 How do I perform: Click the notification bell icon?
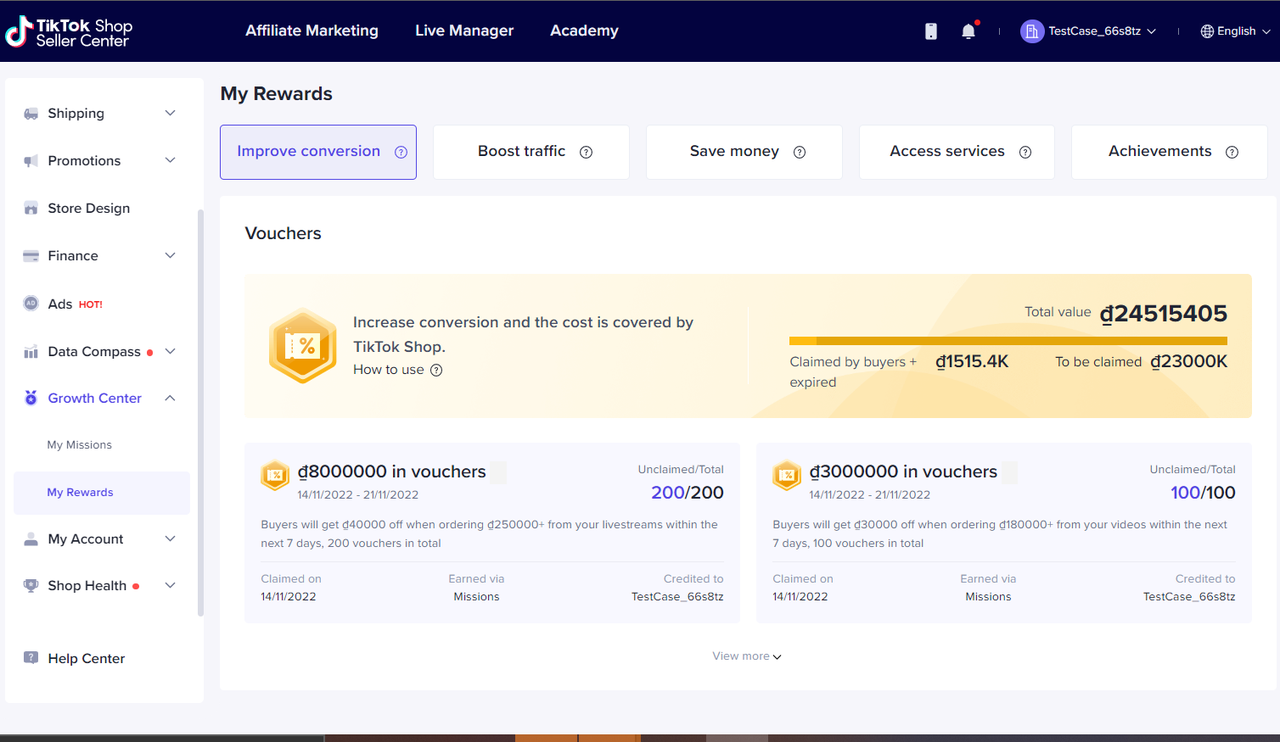(968, 31)
